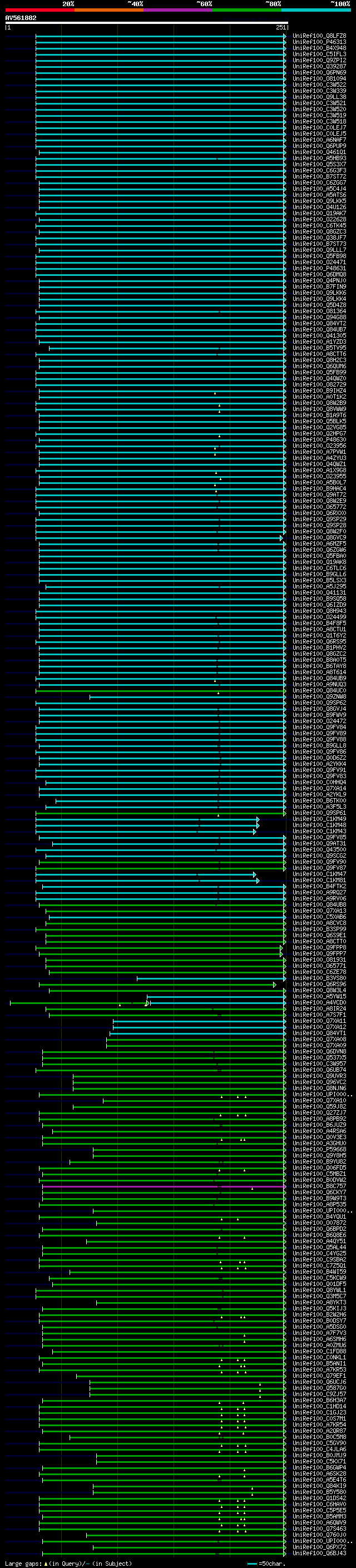Screen dimensions: 356x1568
Task: Click the UniRef100_Q46101 label
Action: point(319,152)
